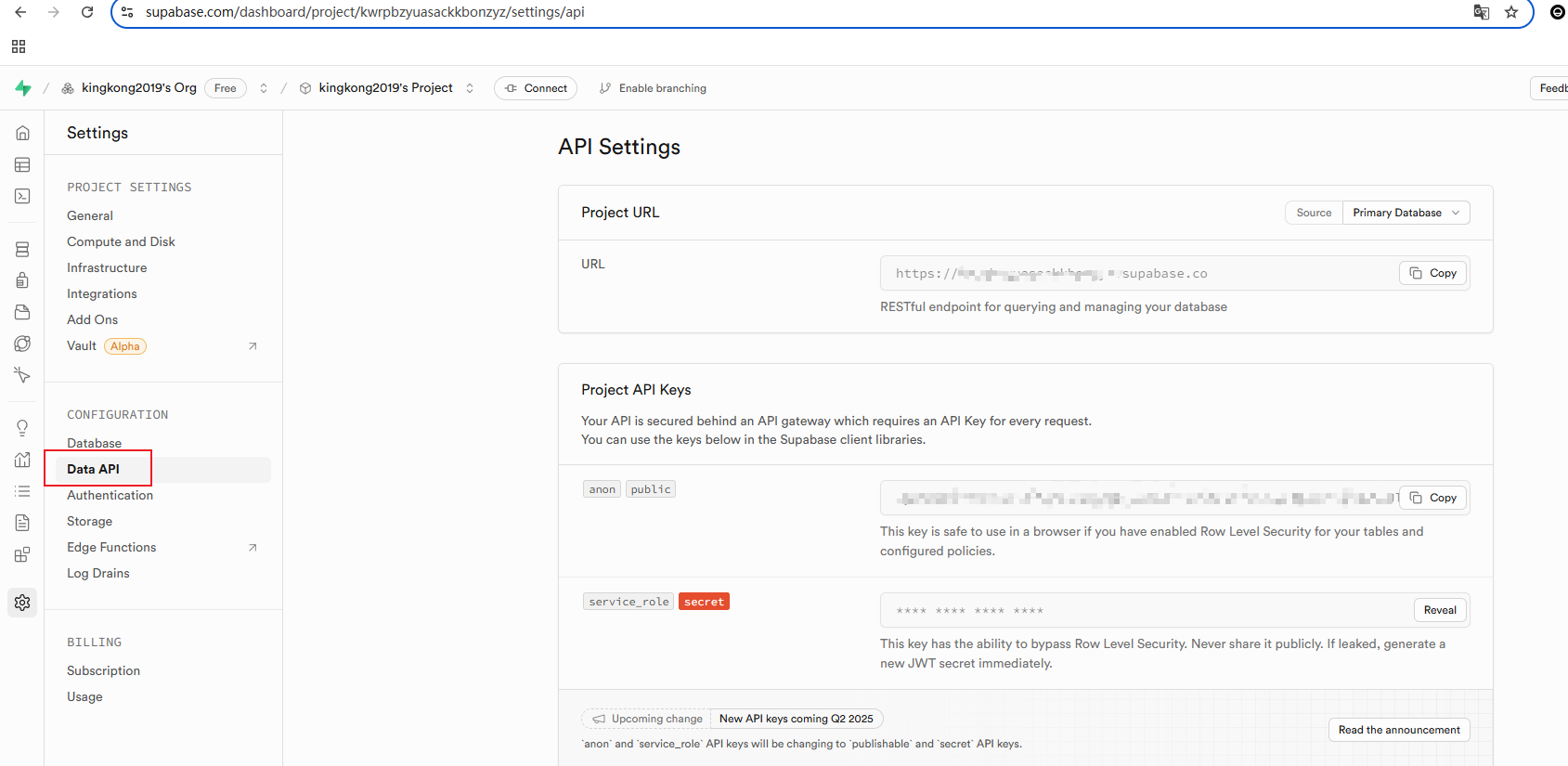Open Edge Functions external link arrow icon
The image size is (1568, 766).
tap(253, 548)
